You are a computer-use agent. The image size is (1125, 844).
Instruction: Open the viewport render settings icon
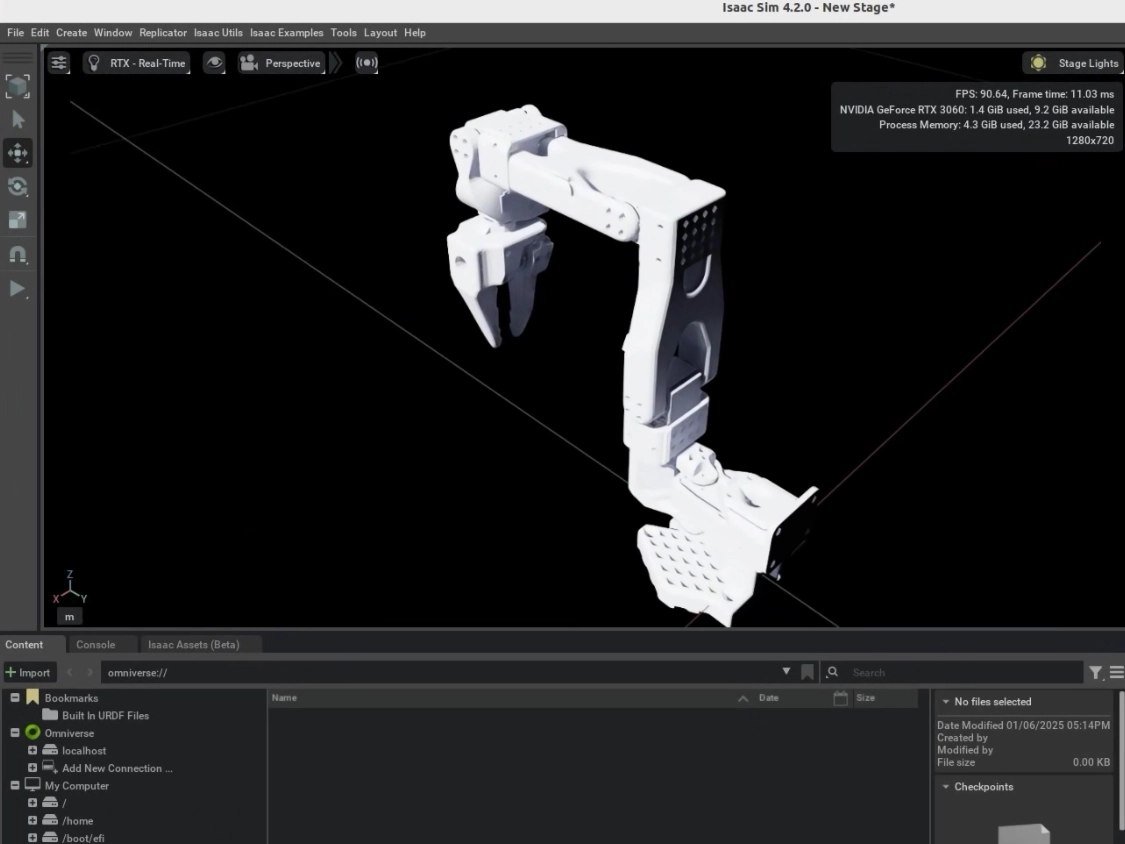coord(58,62)
